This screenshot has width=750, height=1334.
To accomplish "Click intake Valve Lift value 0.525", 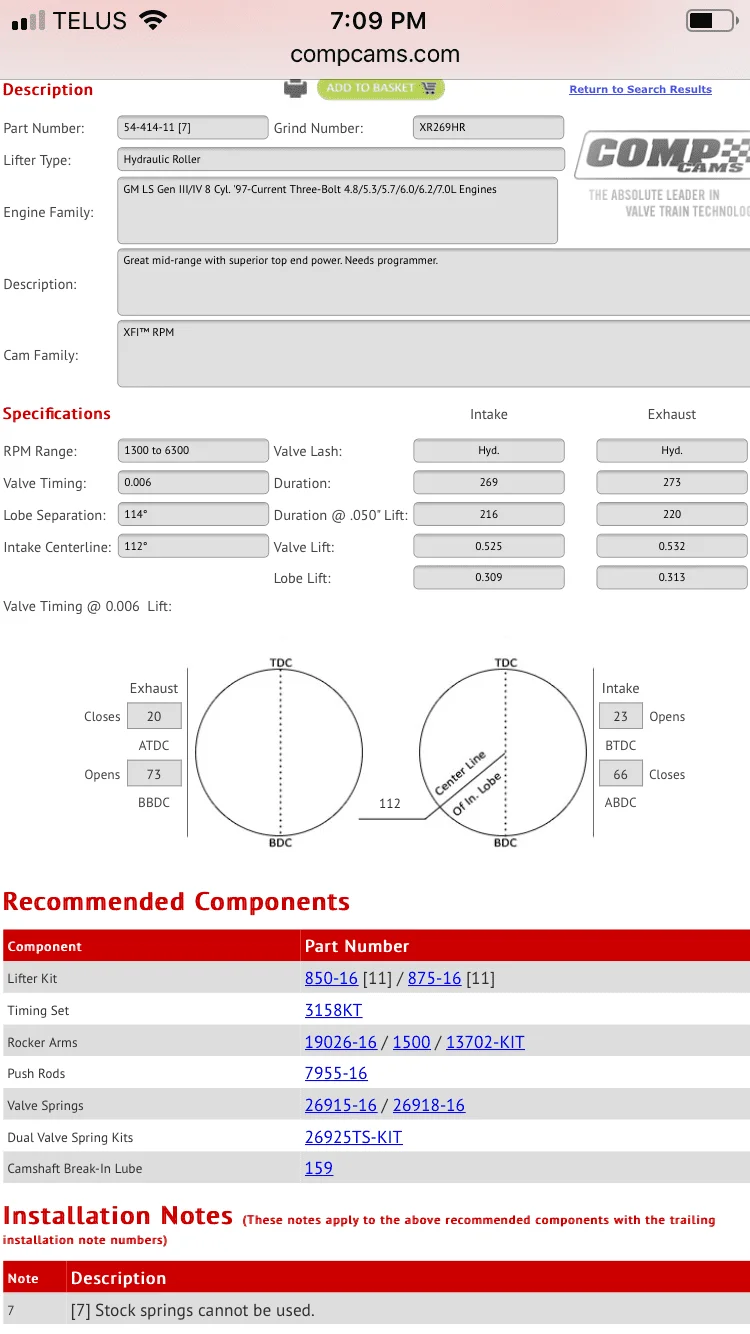I will [x=488, y=546].
